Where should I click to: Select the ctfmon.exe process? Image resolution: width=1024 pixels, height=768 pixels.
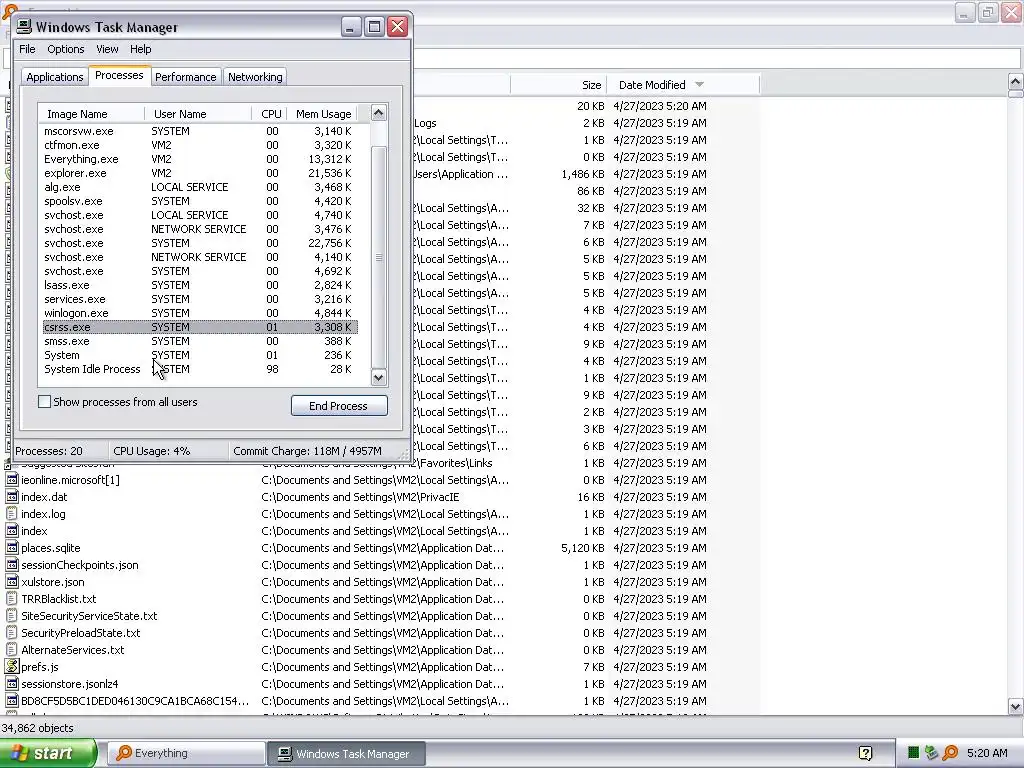200,145
